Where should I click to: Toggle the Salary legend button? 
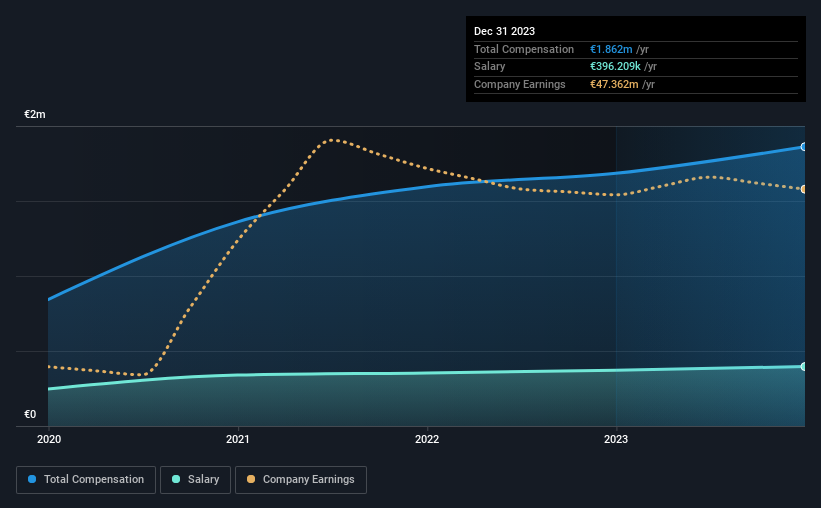point(195,480)
